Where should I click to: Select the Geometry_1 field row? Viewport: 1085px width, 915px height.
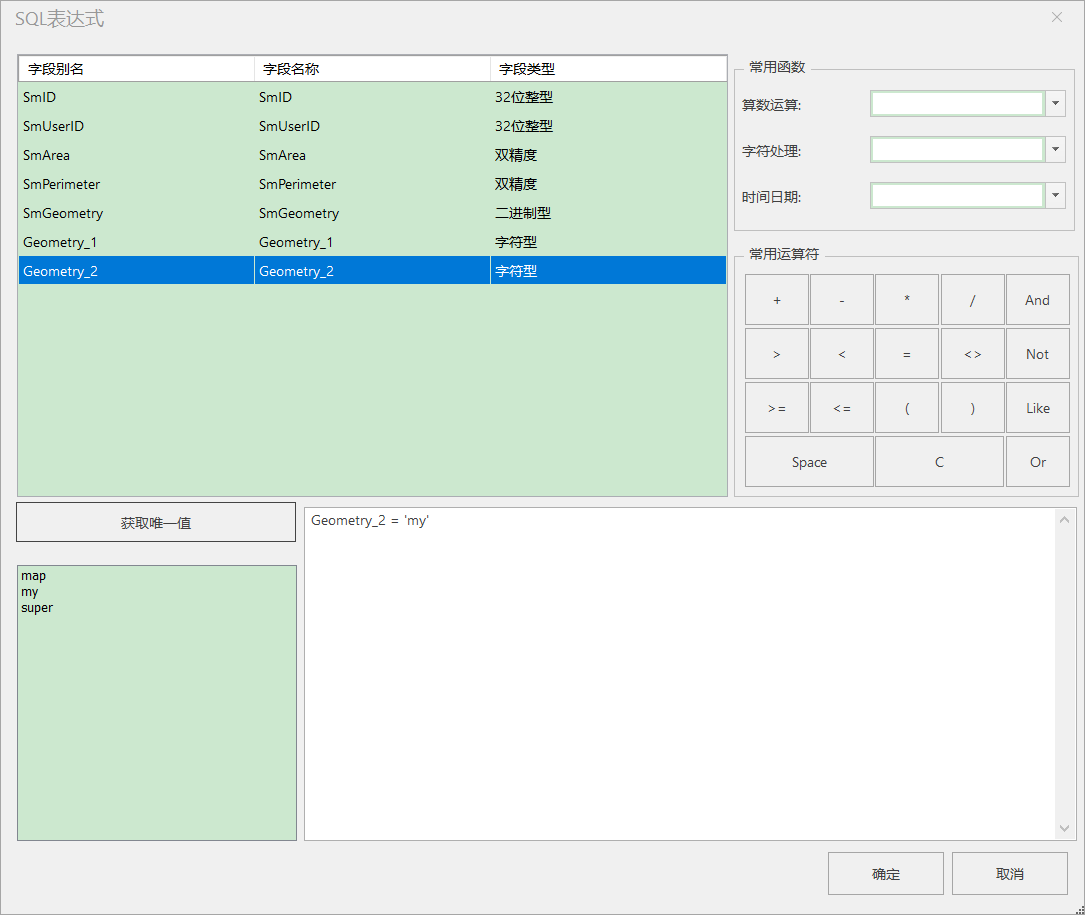click(372, 242)
